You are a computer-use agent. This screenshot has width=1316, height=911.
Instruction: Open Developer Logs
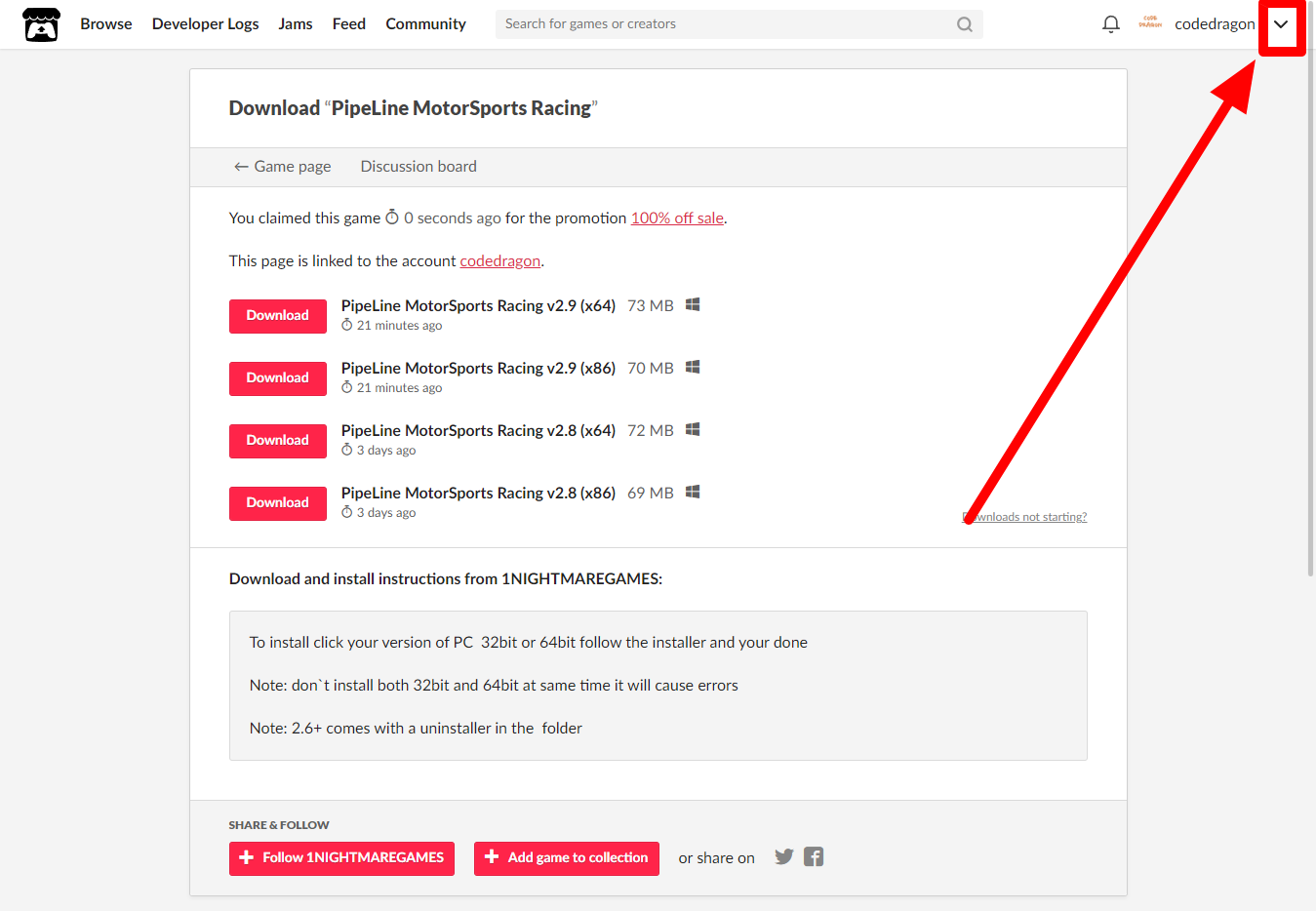pos(206,24)
